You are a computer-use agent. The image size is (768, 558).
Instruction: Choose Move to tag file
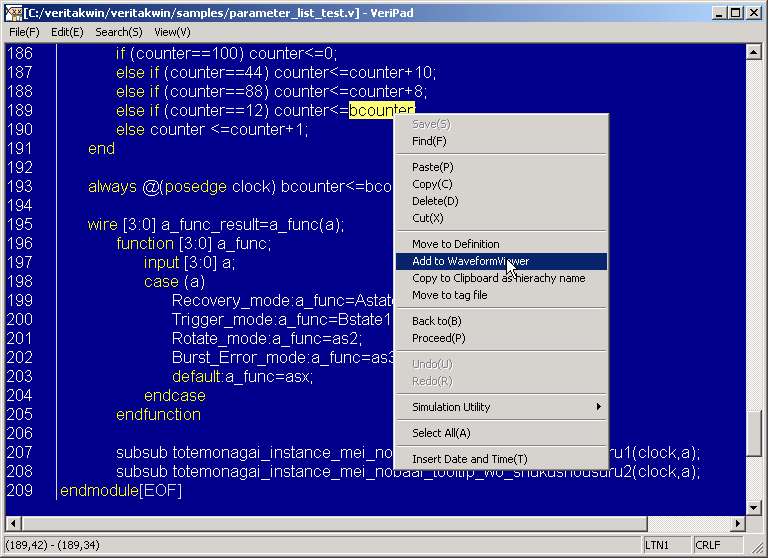(449, 295)
